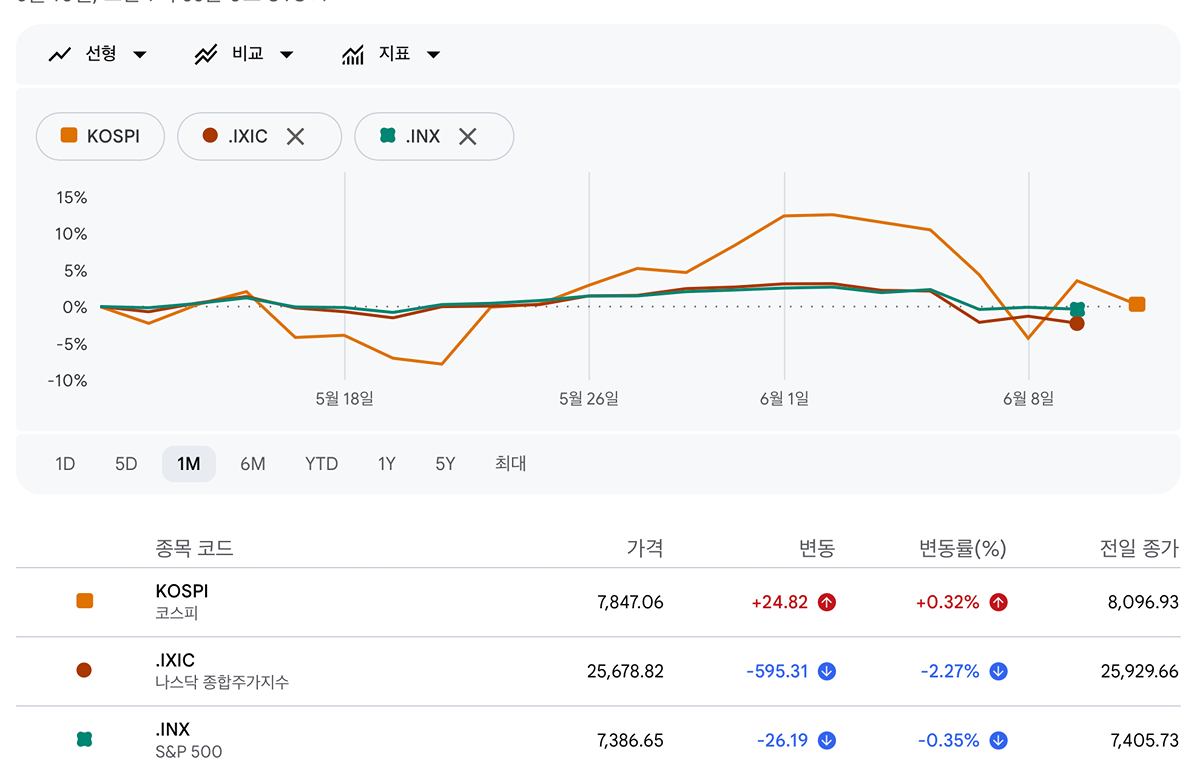
Task: Switch to the YTD time range
Action: coord(322,464)
